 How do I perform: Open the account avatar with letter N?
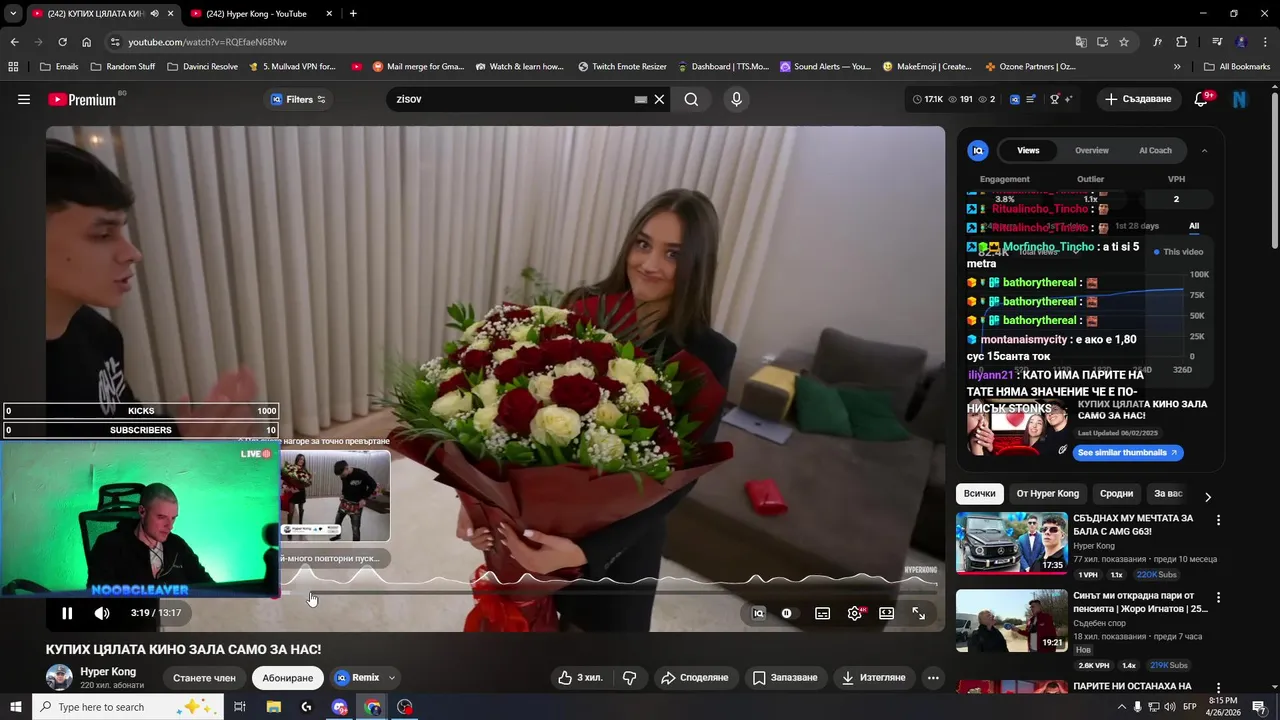(1240, 99)
